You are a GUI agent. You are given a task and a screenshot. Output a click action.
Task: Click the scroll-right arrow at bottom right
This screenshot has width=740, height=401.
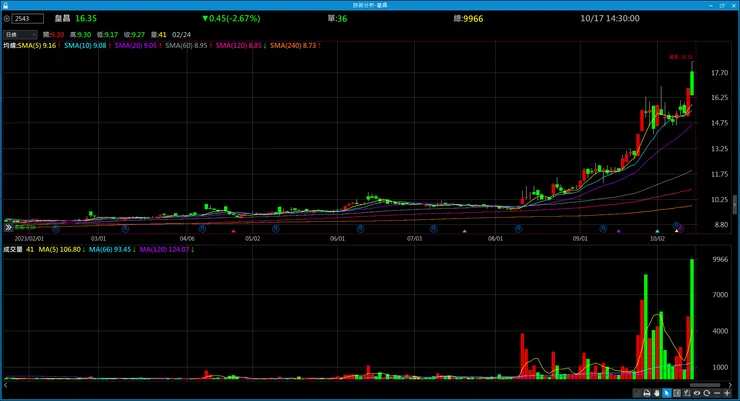click(x=731, y=385)
